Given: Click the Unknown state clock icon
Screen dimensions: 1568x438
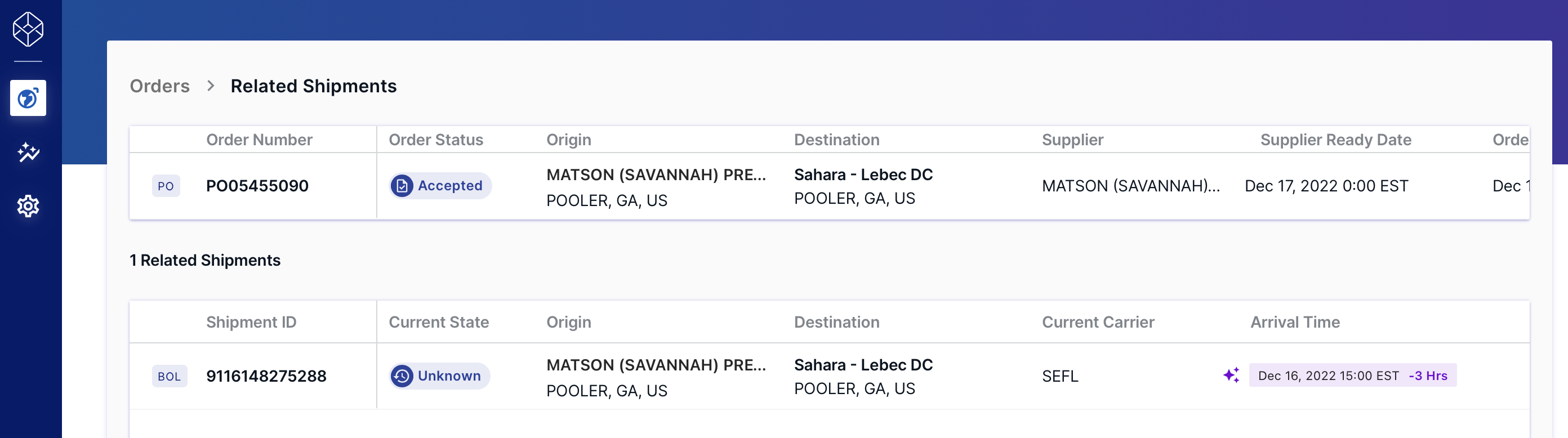Looking at the screenshot, I should (402, 376).
